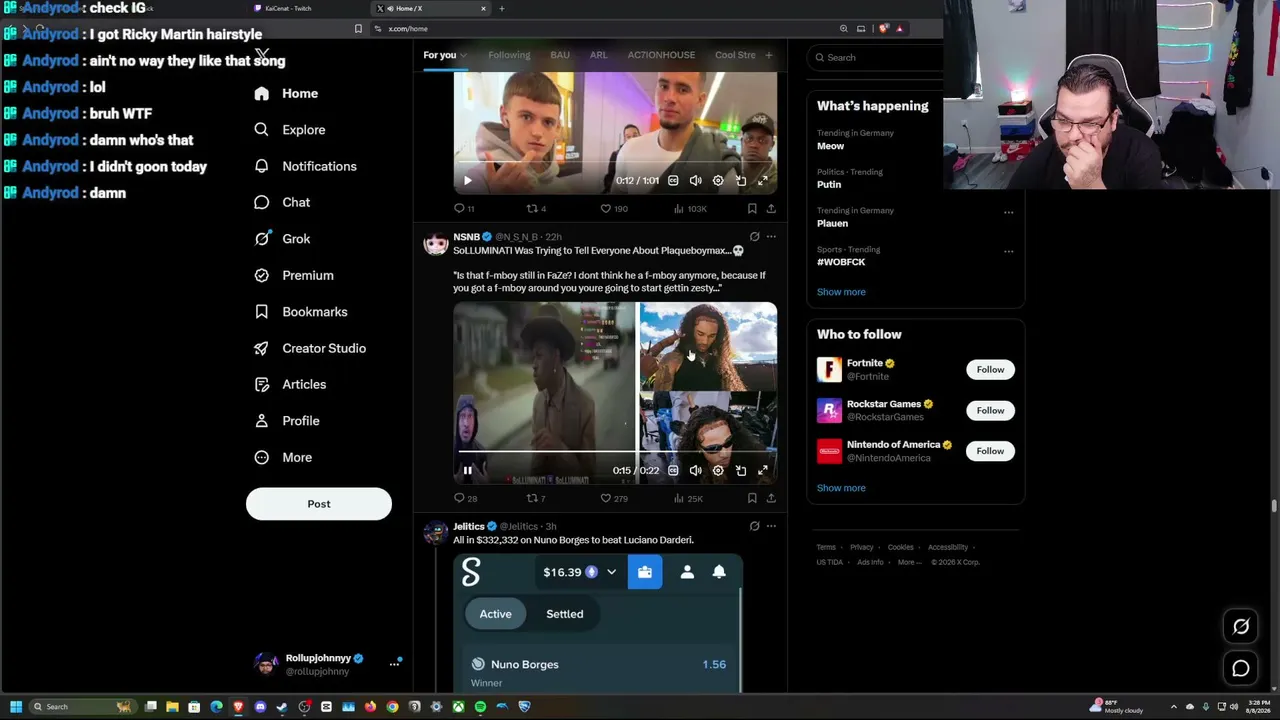This screenshot has height=720, width=1280.
Task: Open Spotify from the Windows taskbar
Action: pos(480,707)
